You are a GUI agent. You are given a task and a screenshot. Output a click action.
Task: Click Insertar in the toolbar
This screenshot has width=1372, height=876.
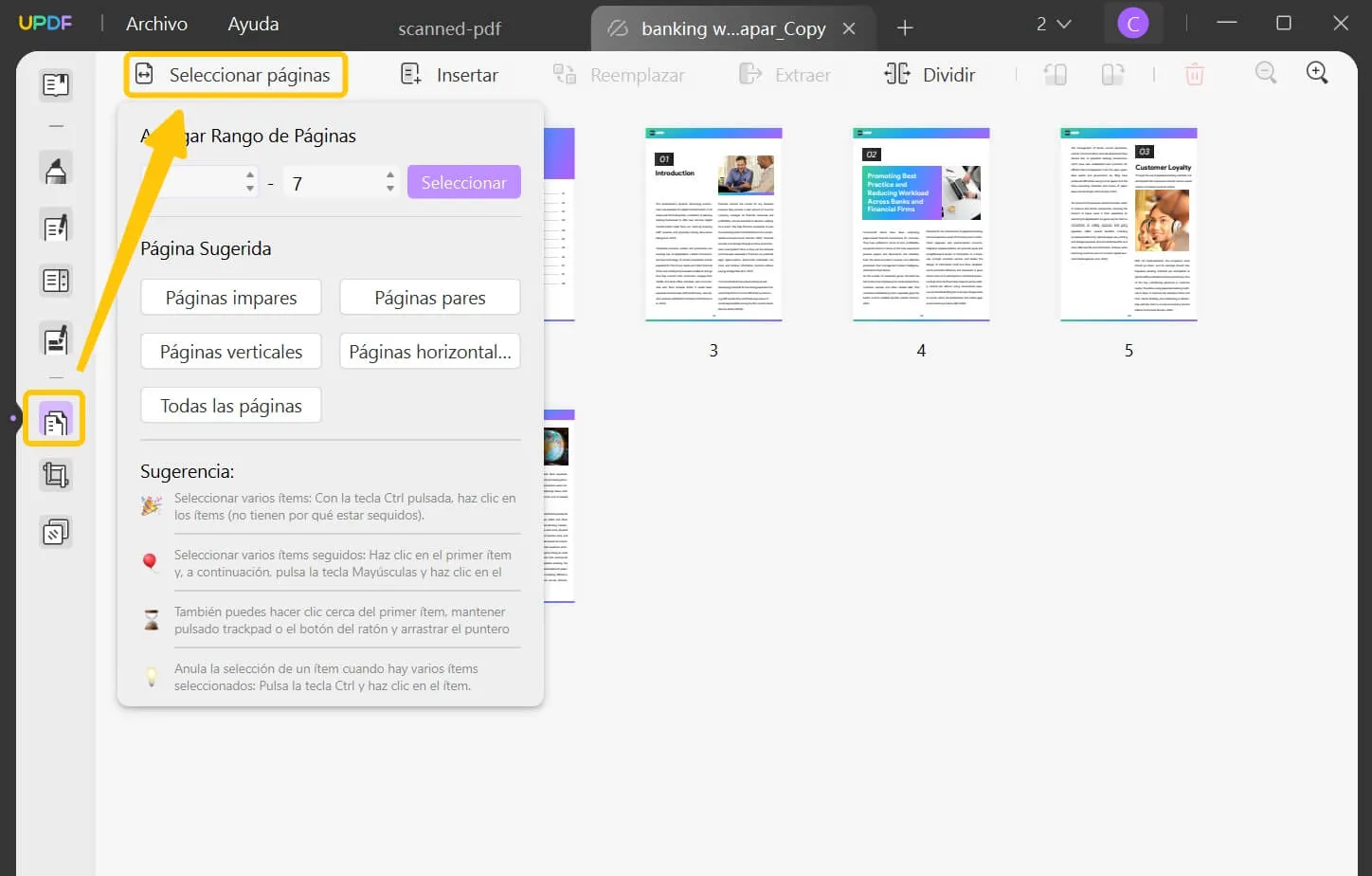click(x=450, y=75)
